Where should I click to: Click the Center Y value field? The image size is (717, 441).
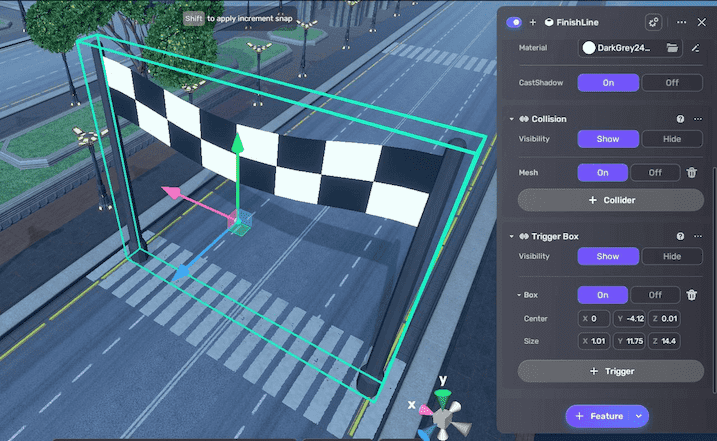point(632,319)
